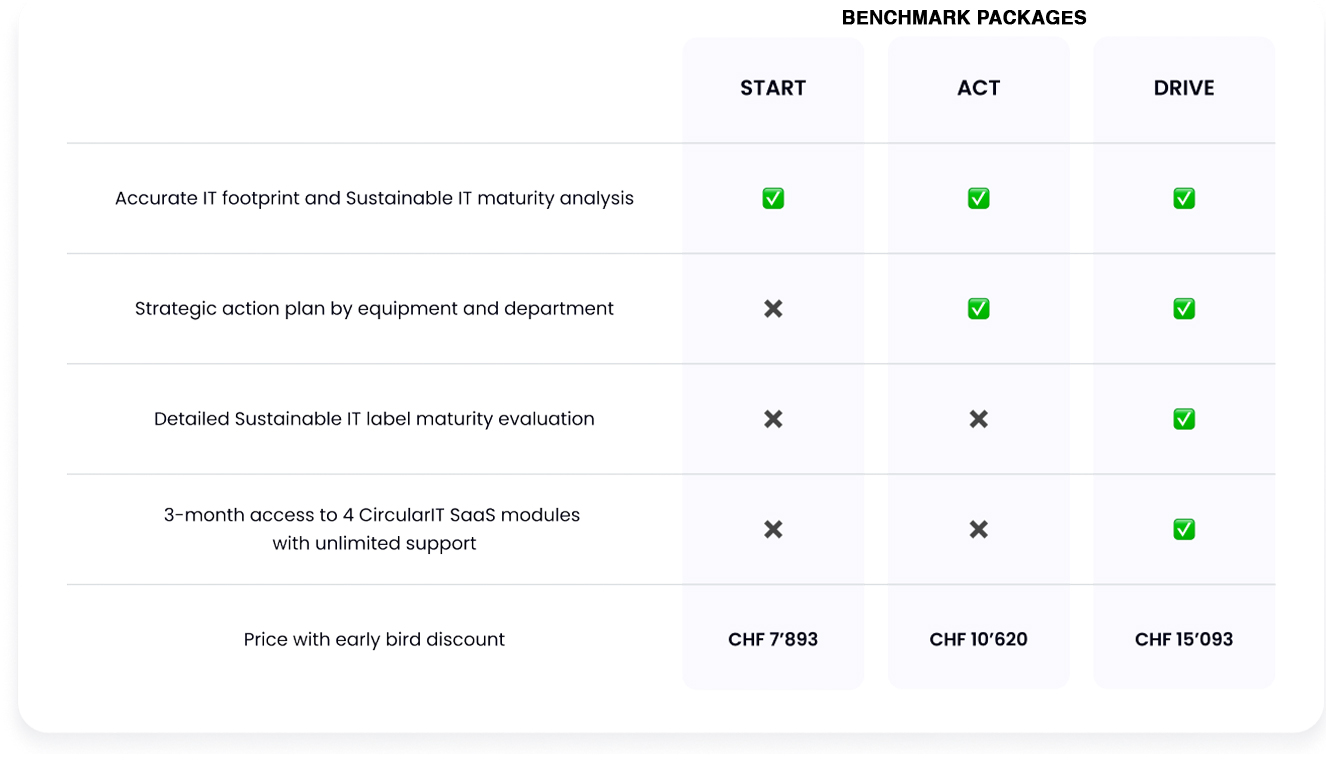
Task: Click the DRIVE checkmark for CircularIT SaaS modules
Action: tap(1184, 528)
